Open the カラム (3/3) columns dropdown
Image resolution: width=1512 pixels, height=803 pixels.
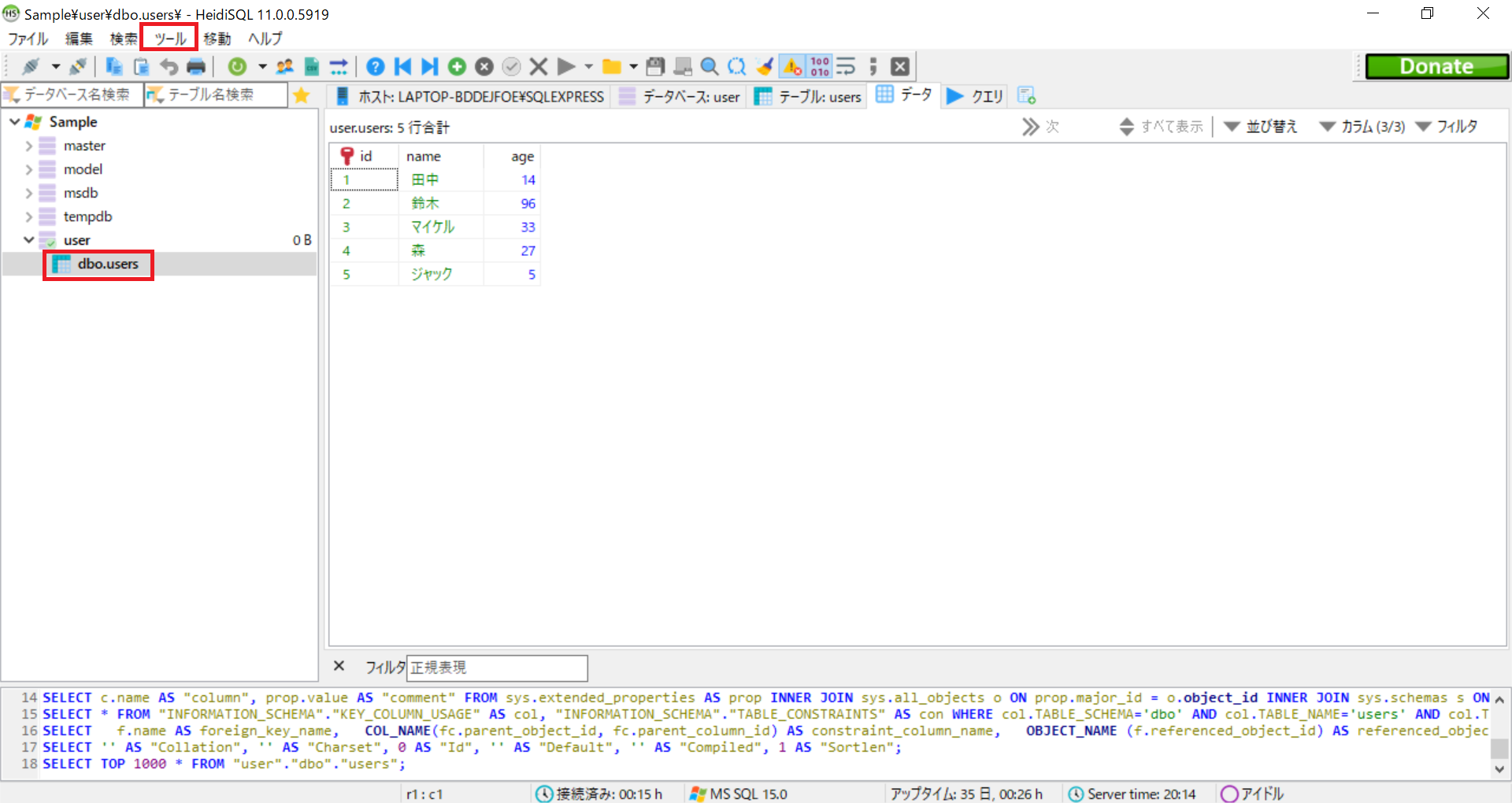click(1362, 127)
